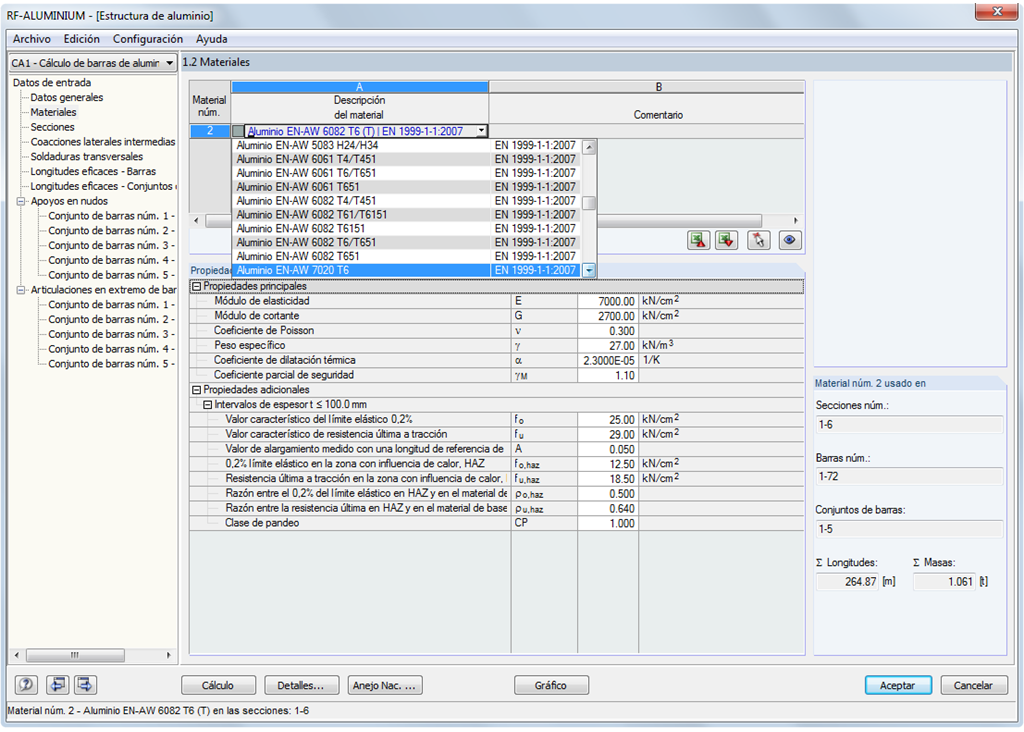Click the dropdown list scroll-up arrow
This screenshot has width=1024, height=732.
[x=589, y=147]
